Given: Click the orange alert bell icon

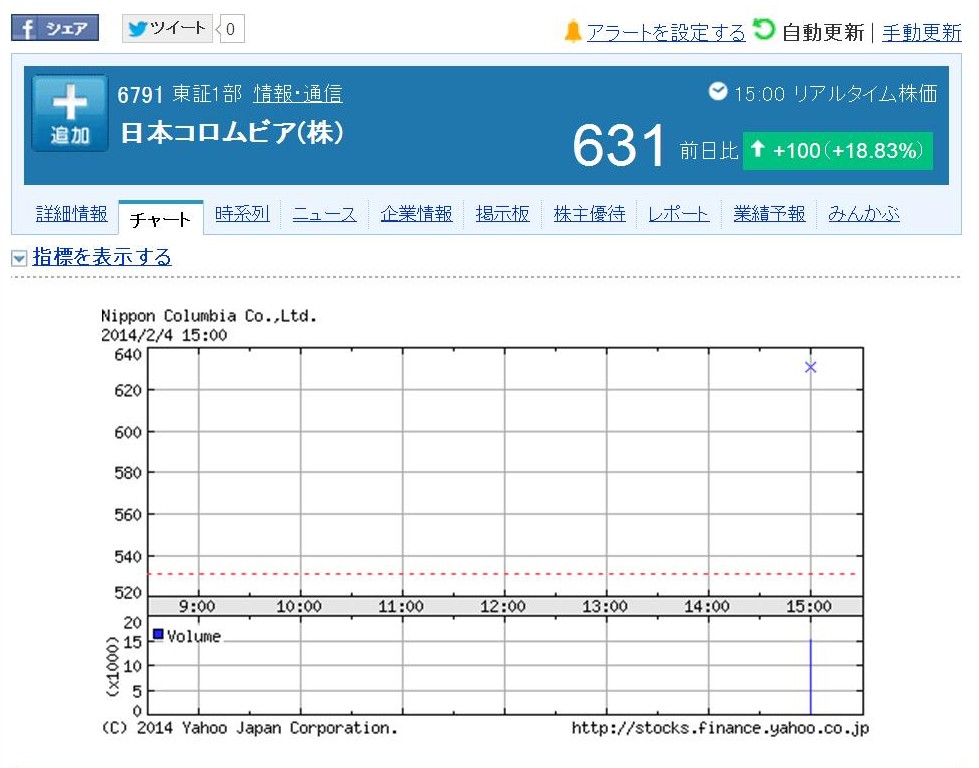Looking at the screenshot, I should [x=573, y=31].
